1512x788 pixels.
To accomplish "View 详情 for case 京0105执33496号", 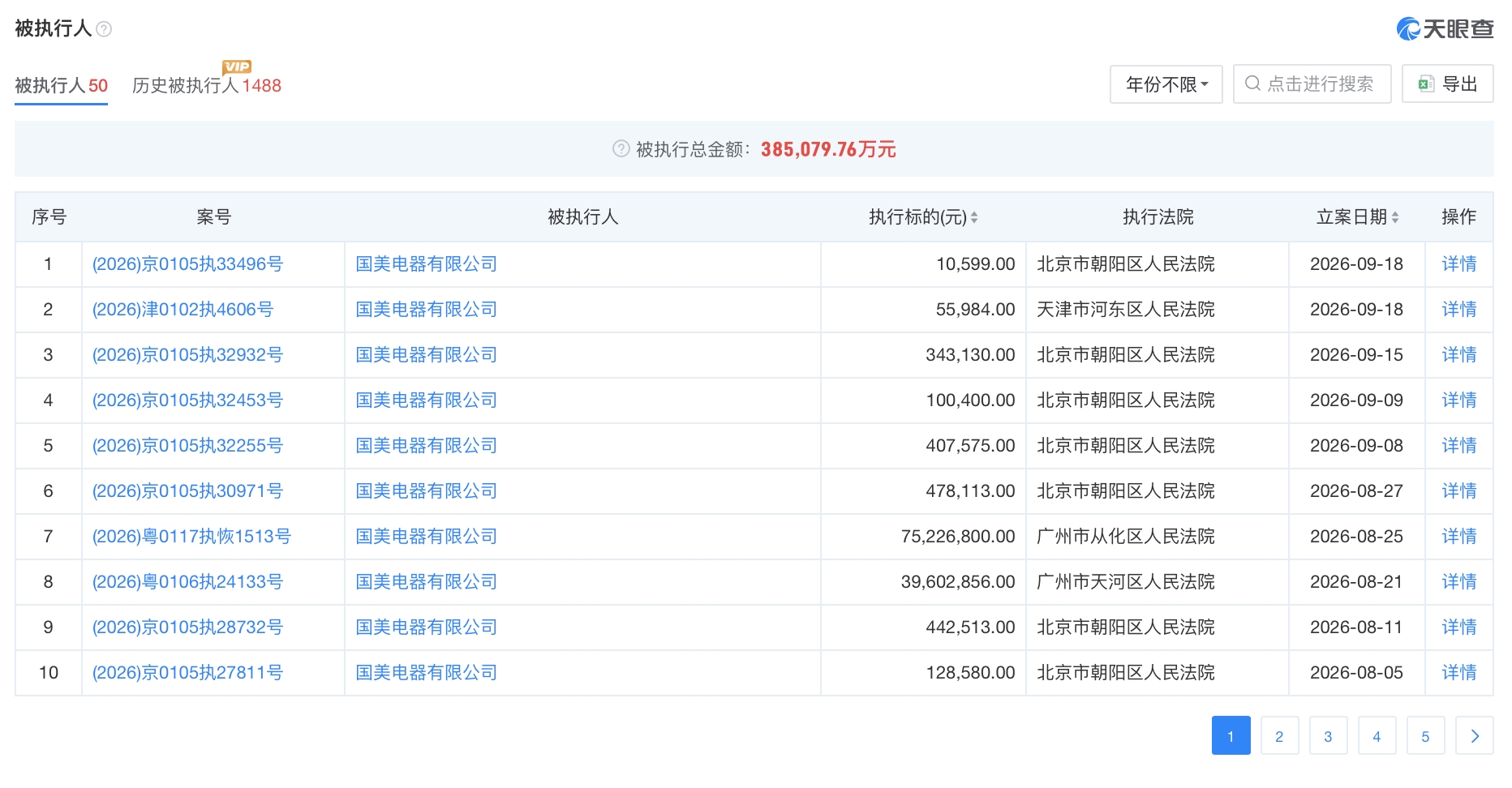I will pyautogui.click(x=1458, y=264).
